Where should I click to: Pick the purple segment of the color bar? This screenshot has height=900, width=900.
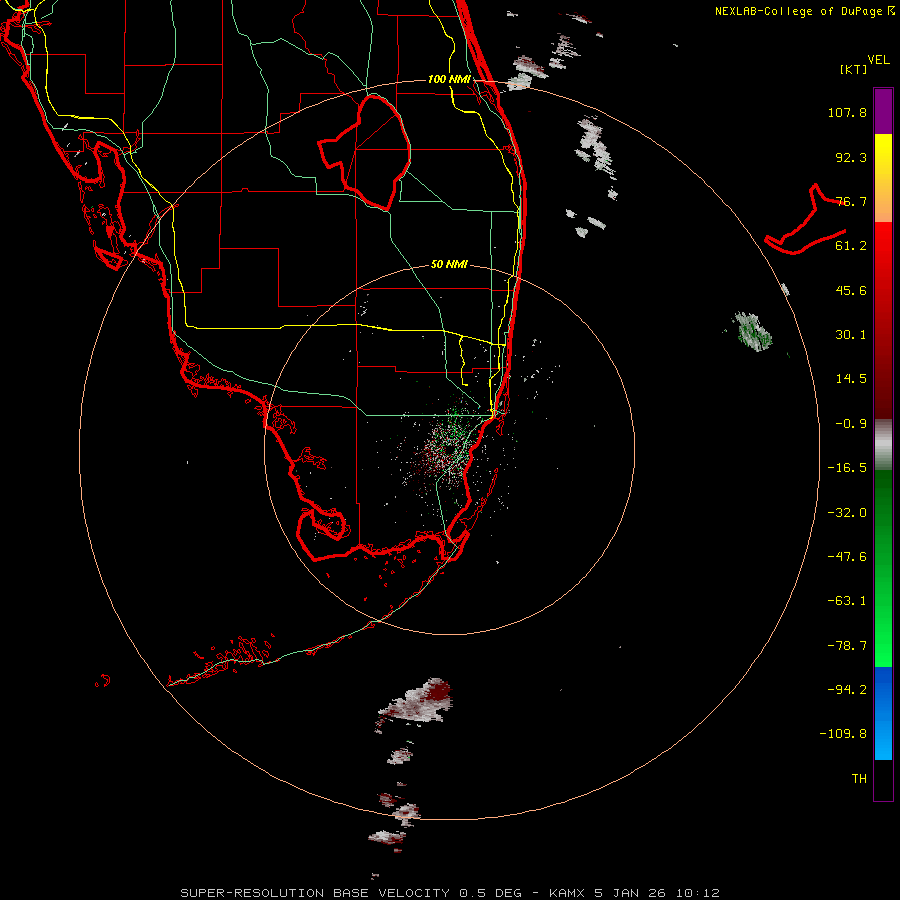tap(883, 111)
